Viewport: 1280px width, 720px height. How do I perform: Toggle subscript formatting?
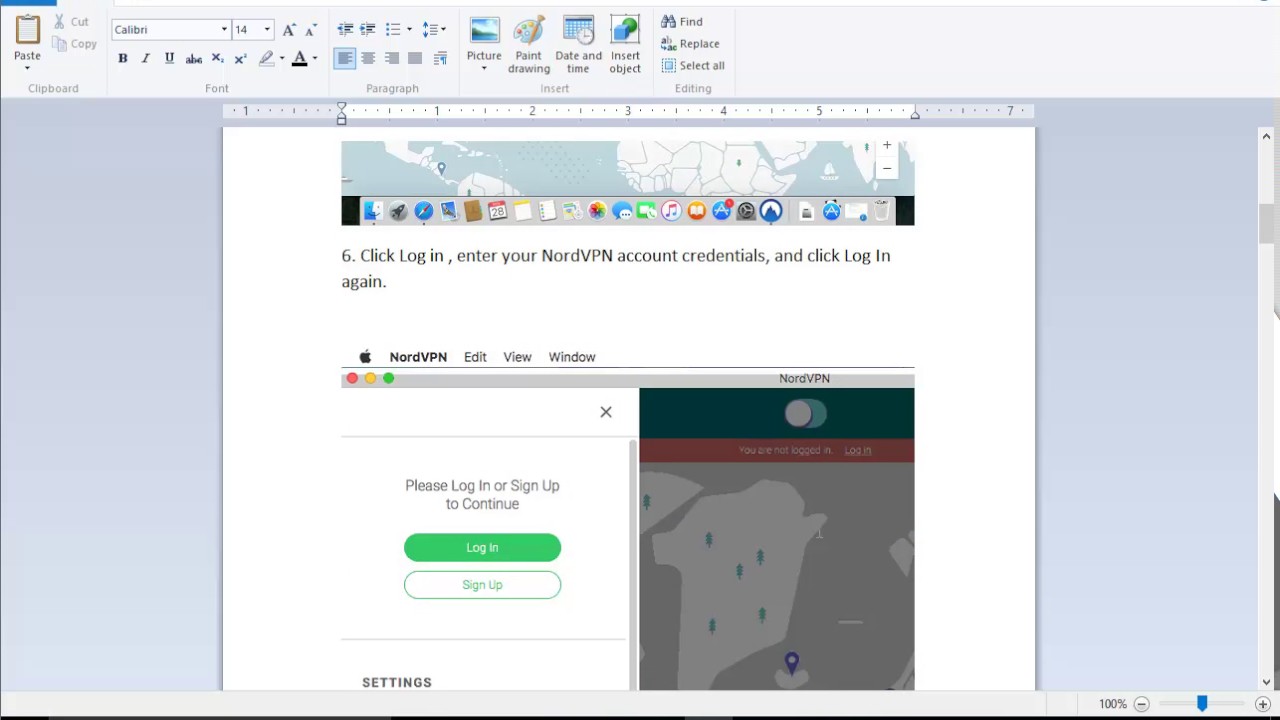point(217,59)
